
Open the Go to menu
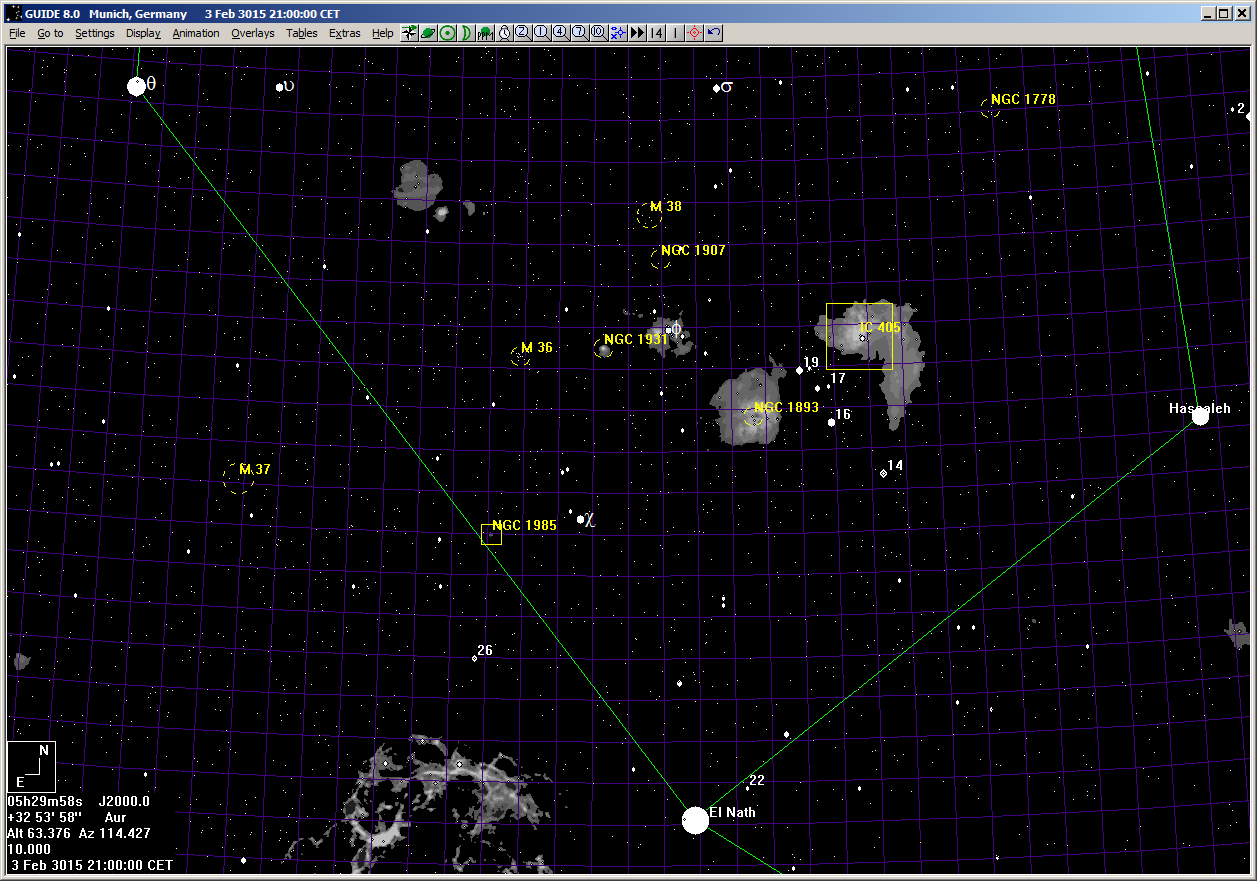pyautogui.click(x=50, y=33)
